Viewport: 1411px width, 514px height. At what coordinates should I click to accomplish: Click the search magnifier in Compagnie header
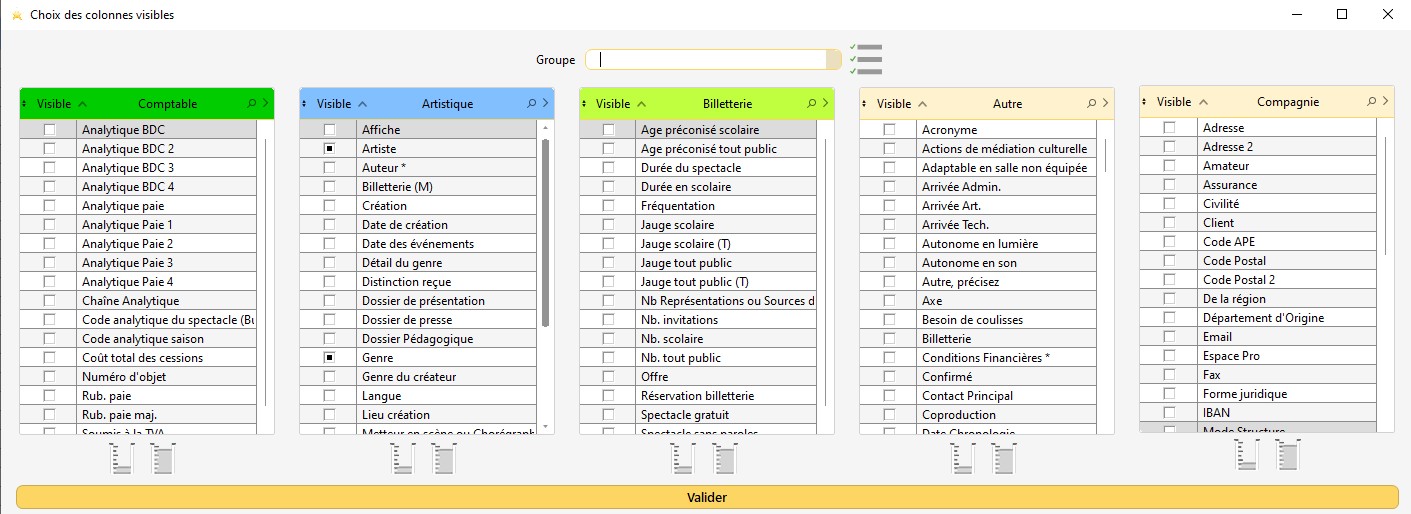(1371, 101)
